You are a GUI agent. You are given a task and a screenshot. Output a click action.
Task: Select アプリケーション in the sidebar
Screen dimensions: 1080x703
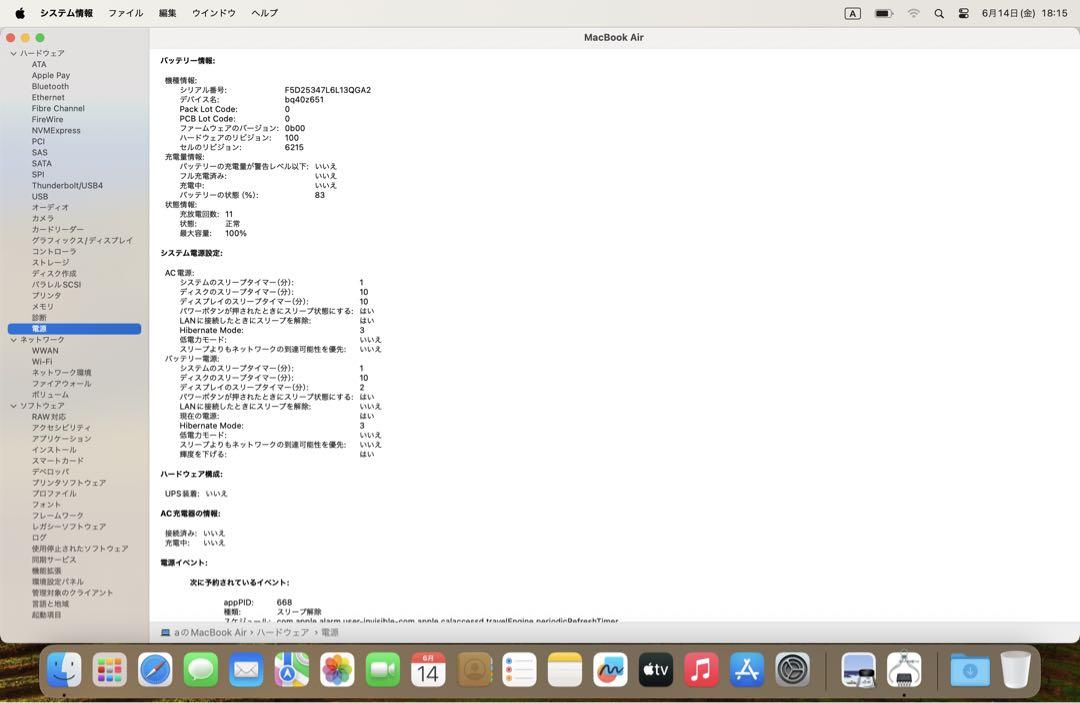point(61,439)
